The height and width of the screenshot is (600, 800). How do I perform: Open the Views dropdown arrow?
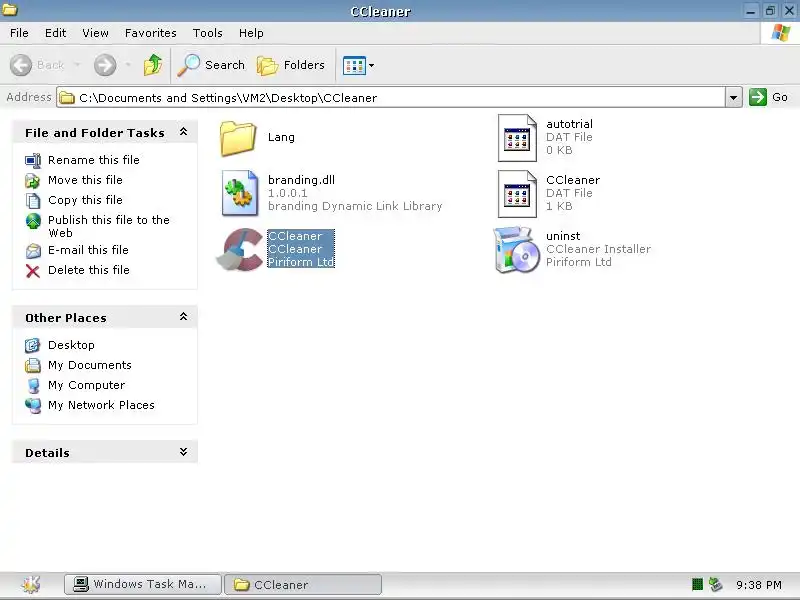[x=371, y=65]
